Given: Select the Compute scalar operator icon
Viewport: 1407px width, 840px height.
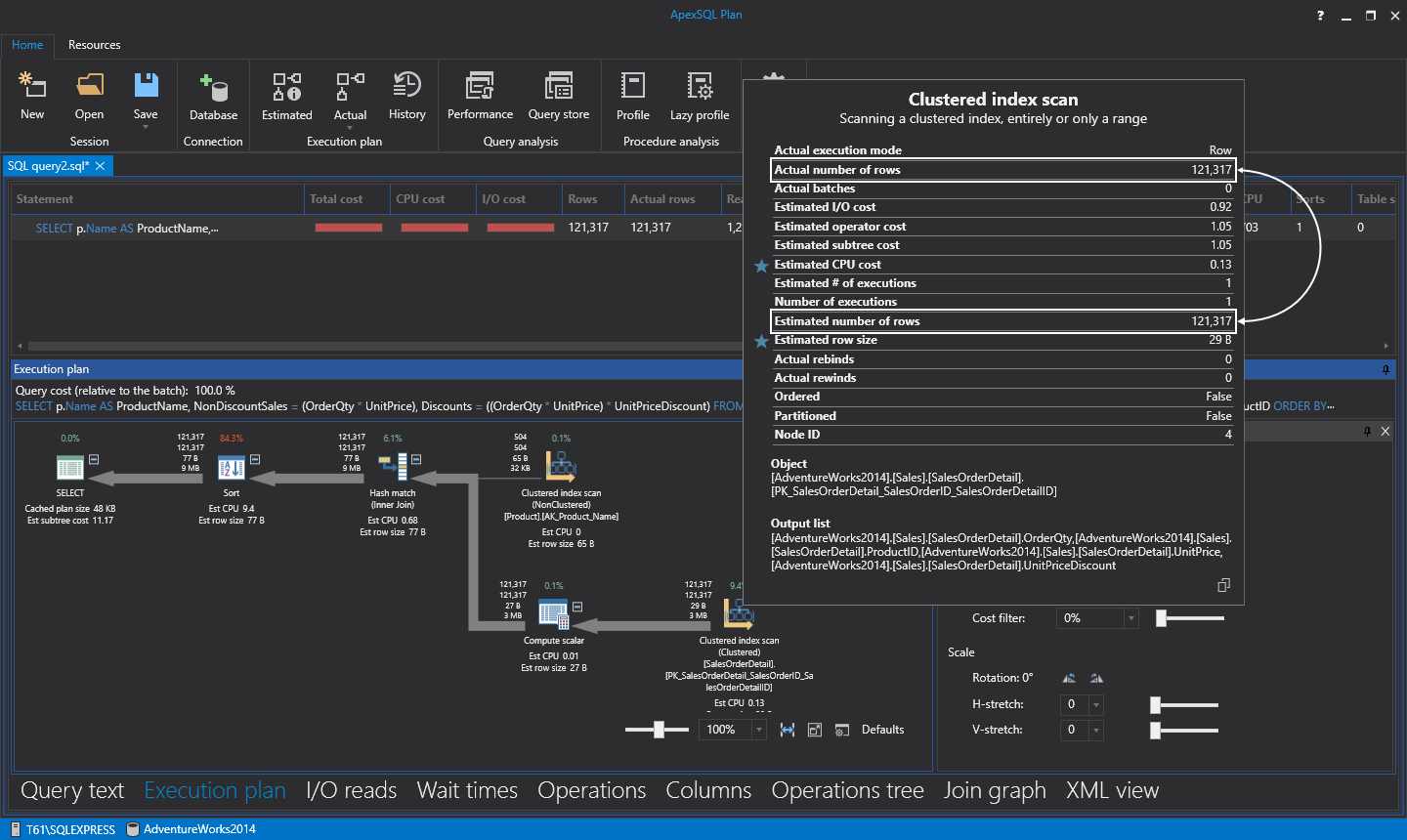Looking at the screenshot, I should pyautogui.click(x=553, y=615).
